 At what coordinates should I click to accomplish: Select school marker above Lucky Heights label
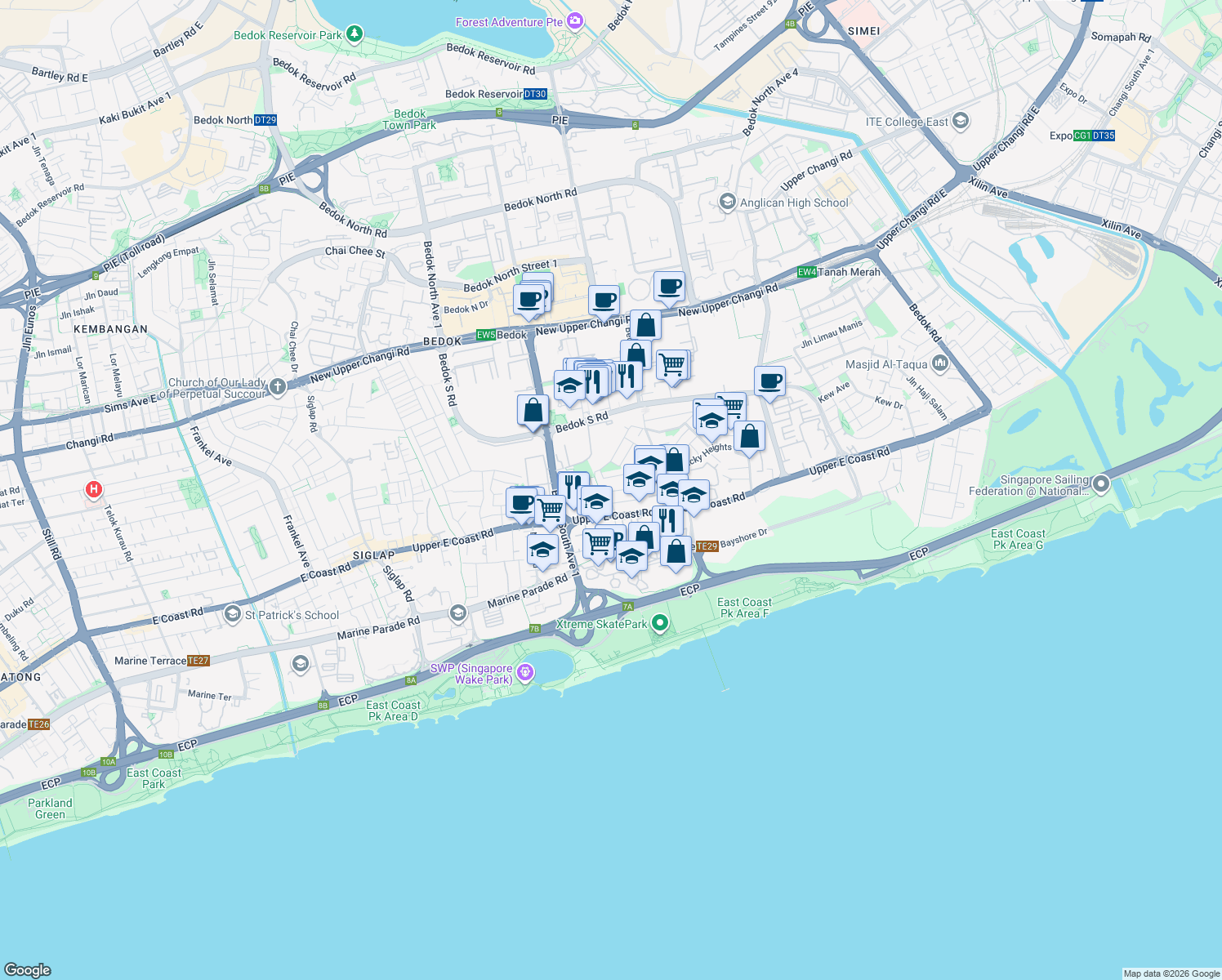coord(711,422)
